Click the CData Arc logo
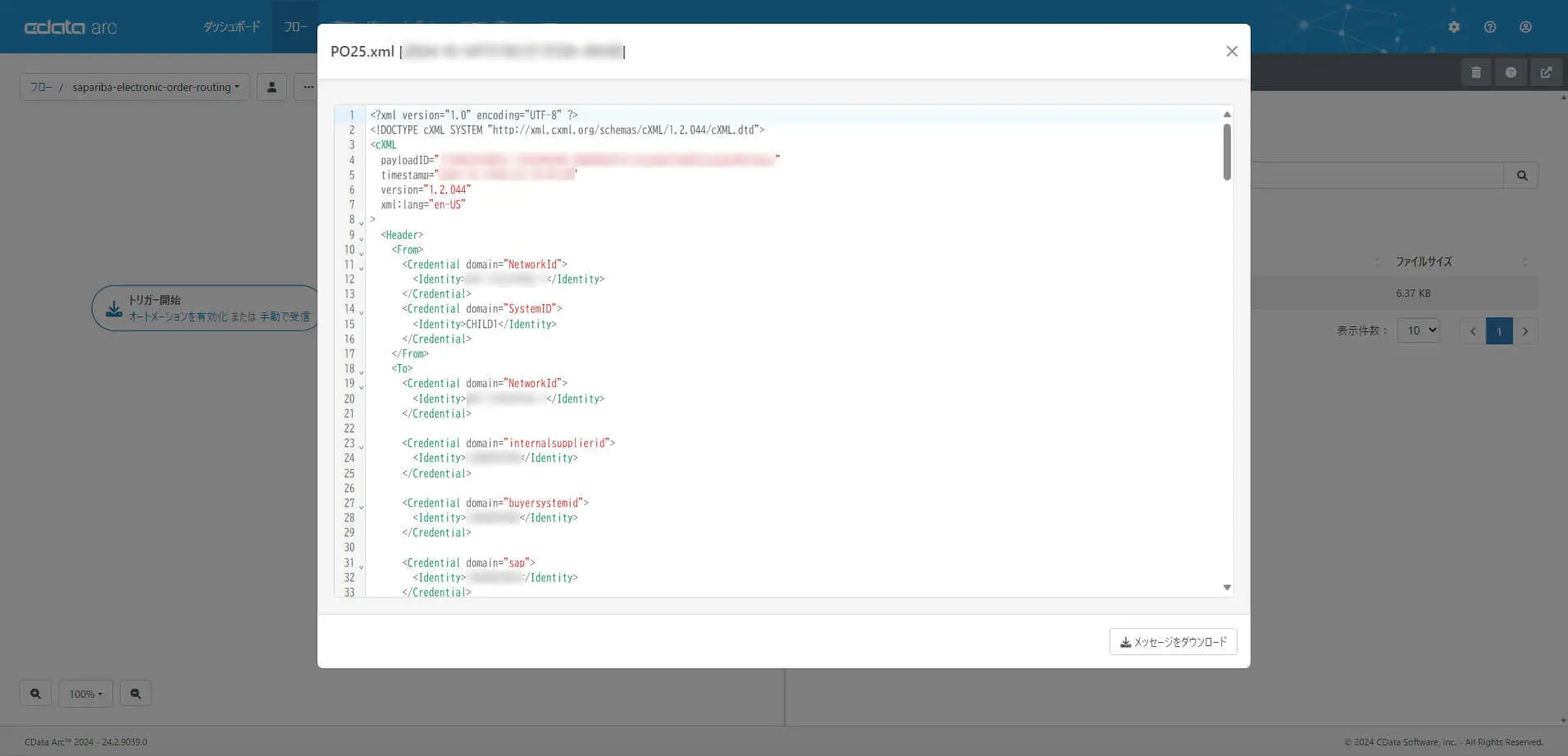1568x756 pixels. click(71, 27)
